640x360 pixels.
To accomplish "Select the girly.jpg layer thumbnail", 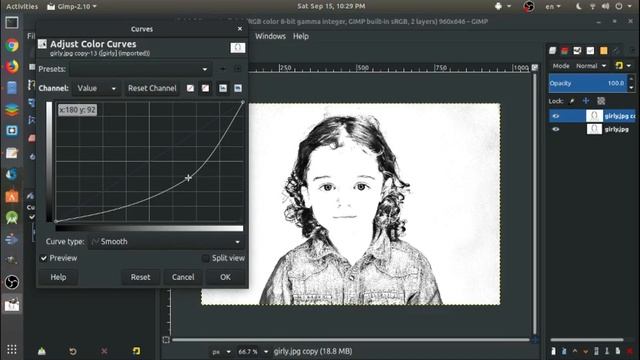I will 594,129.
